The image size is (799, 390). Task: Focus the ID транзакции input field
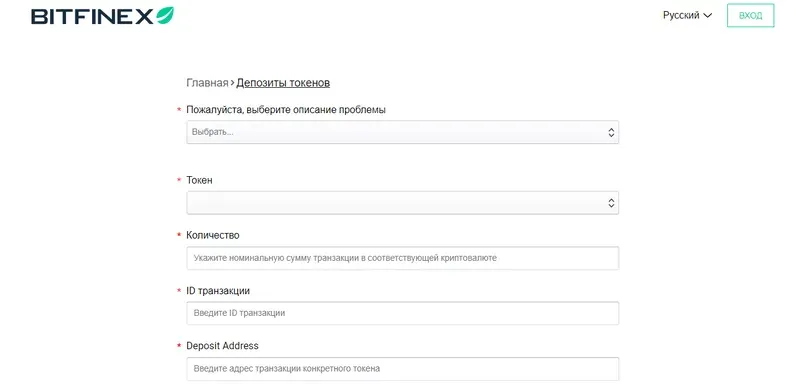coord(403,313)
